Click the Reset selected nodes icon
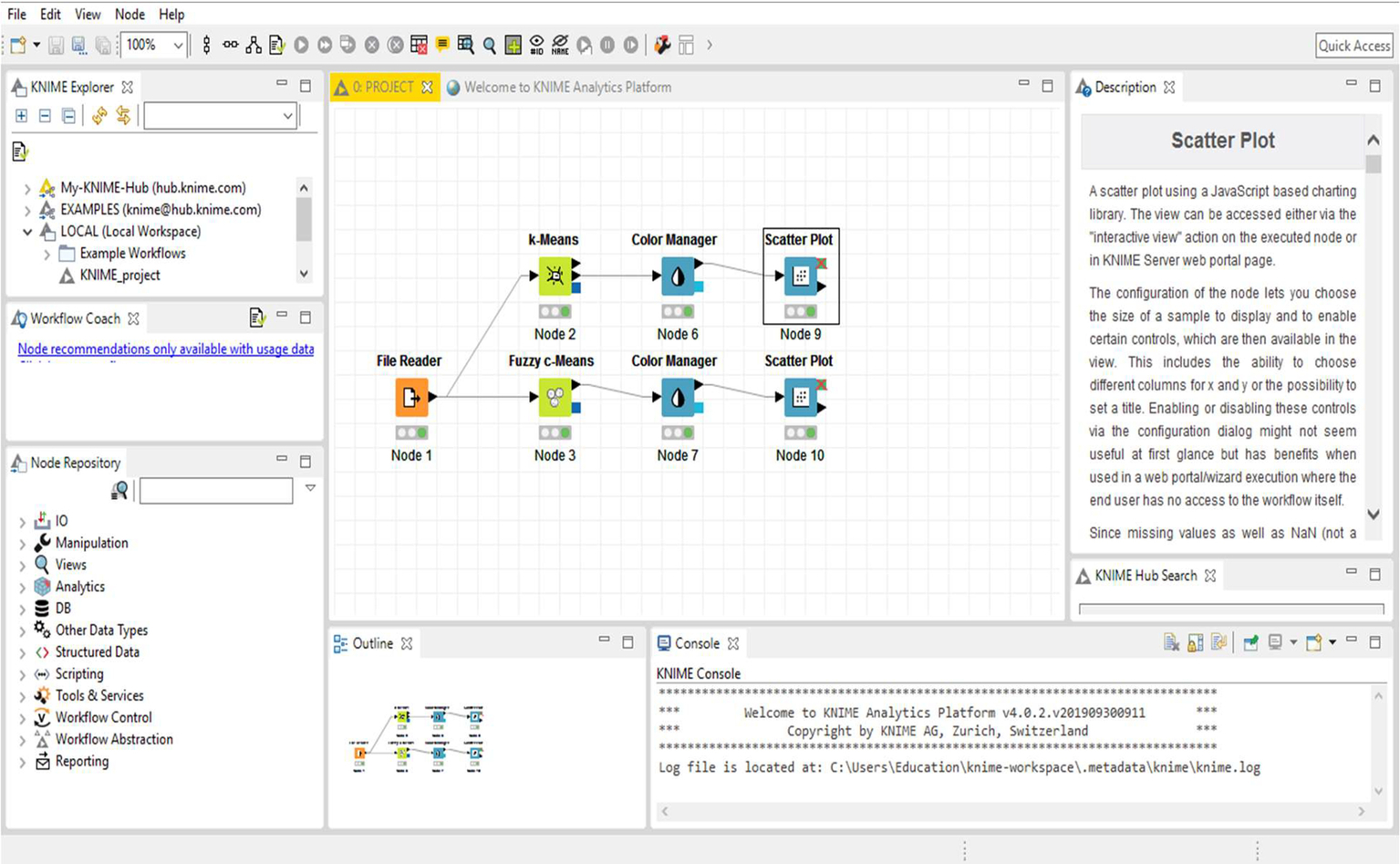This screenshot has width=1400, height=864. pyautogui.click(x=419, y=45)
